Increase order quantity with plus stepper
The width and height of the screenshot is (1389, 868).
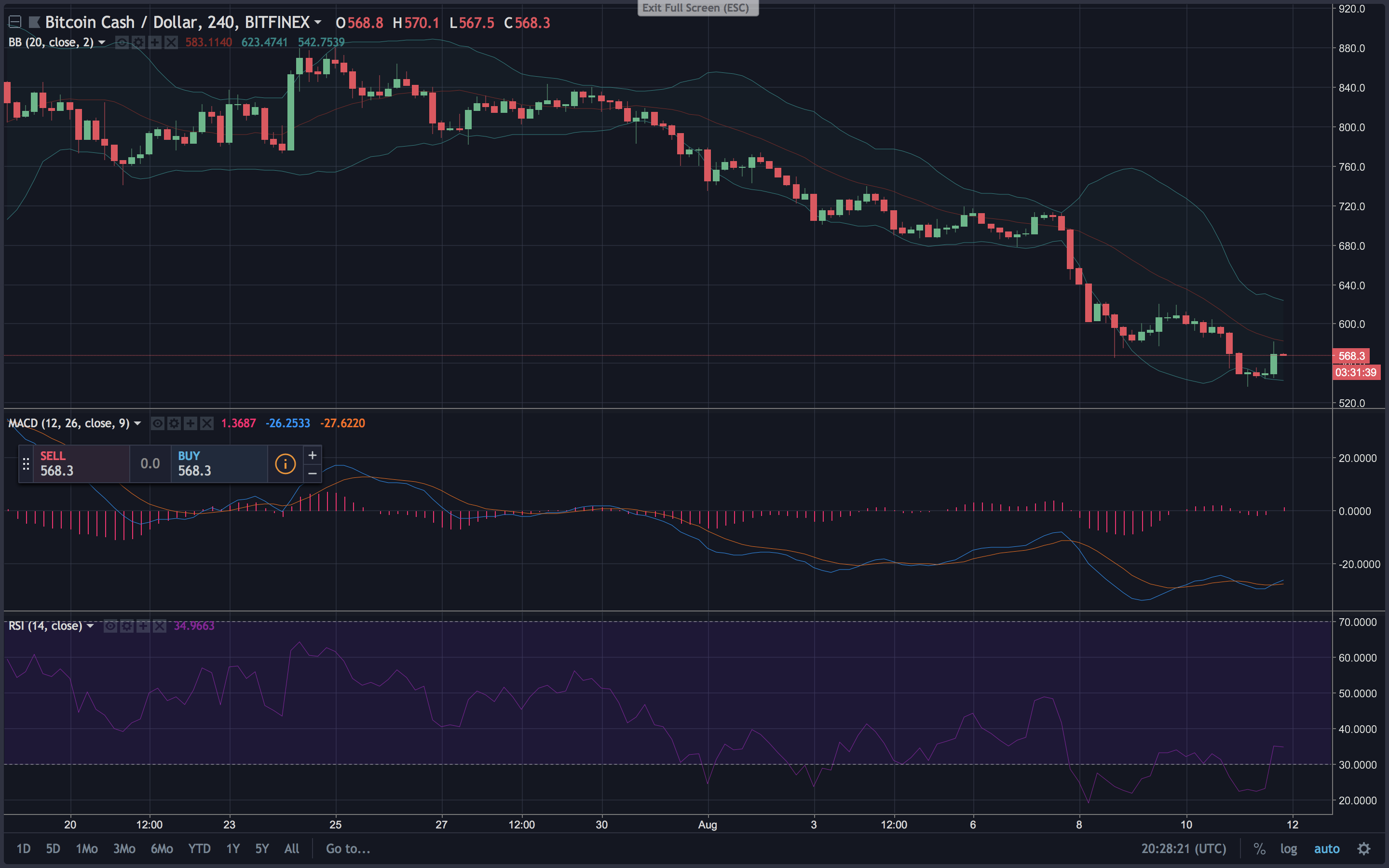(x=312, y=455)
